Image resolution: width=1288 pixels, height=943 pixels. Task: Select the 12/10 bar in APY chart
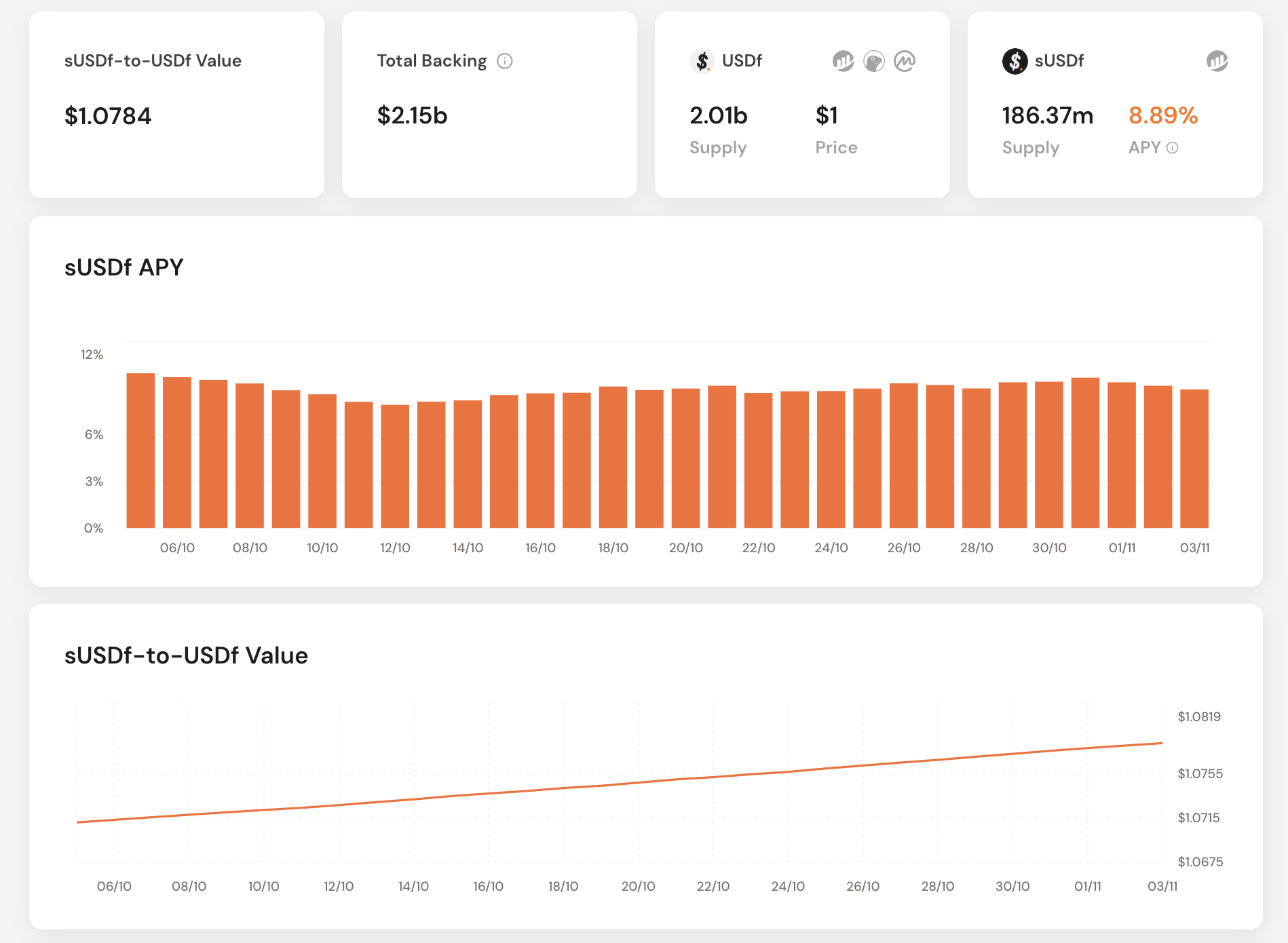(395, 466)
